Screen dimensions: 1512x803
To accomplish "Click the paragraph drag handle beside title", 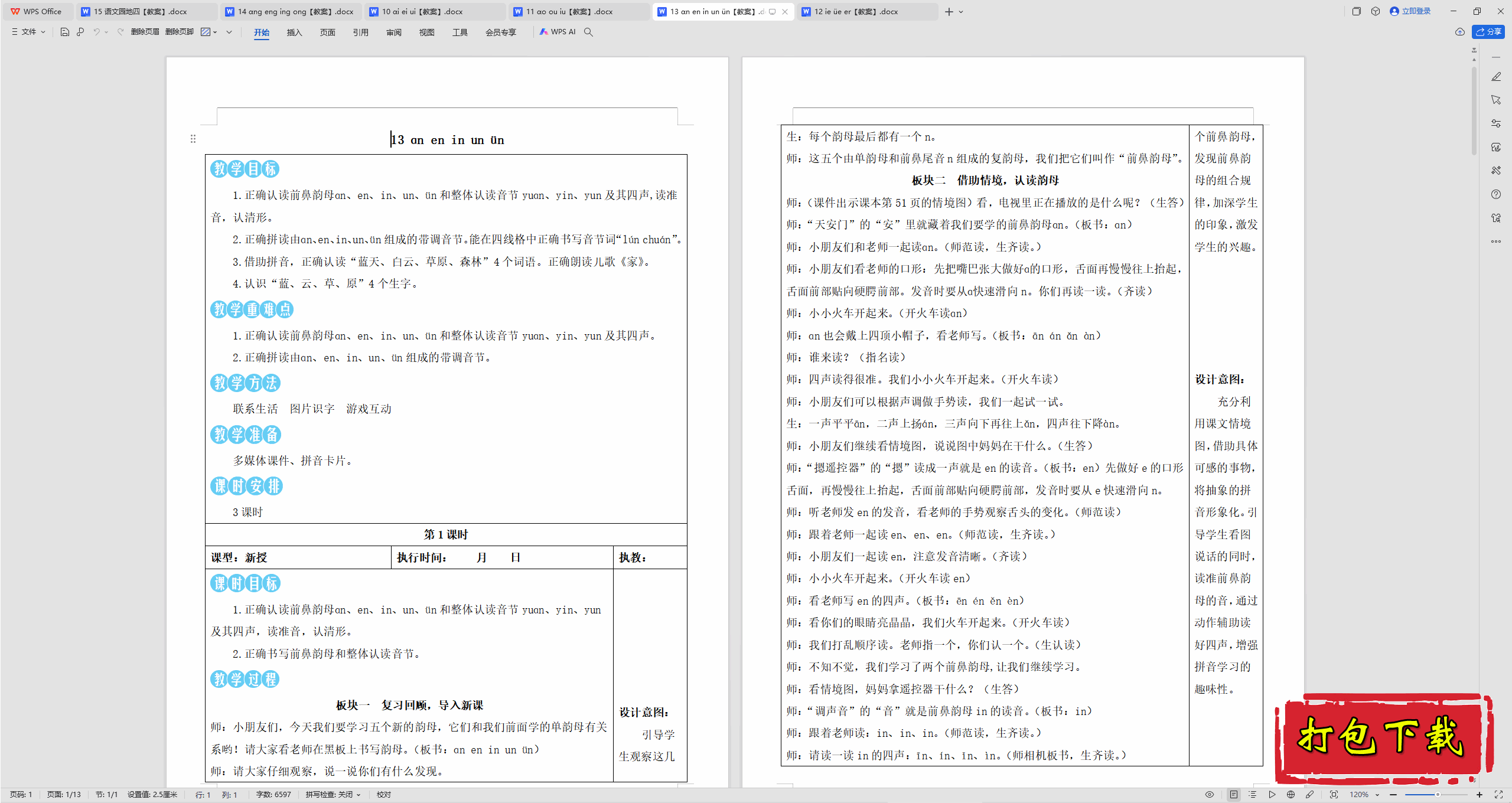I will point(193,139).
